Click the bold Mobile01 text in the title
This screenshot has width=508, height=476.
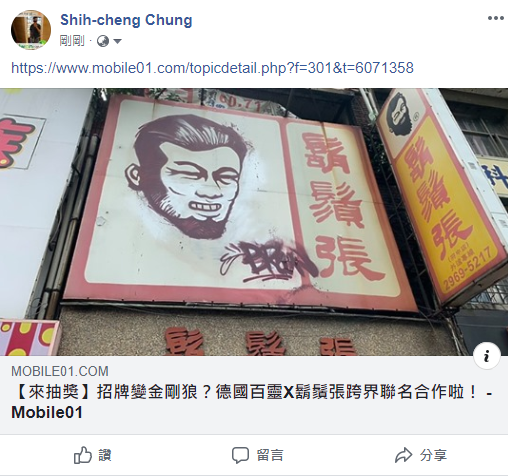click(47, 412)
